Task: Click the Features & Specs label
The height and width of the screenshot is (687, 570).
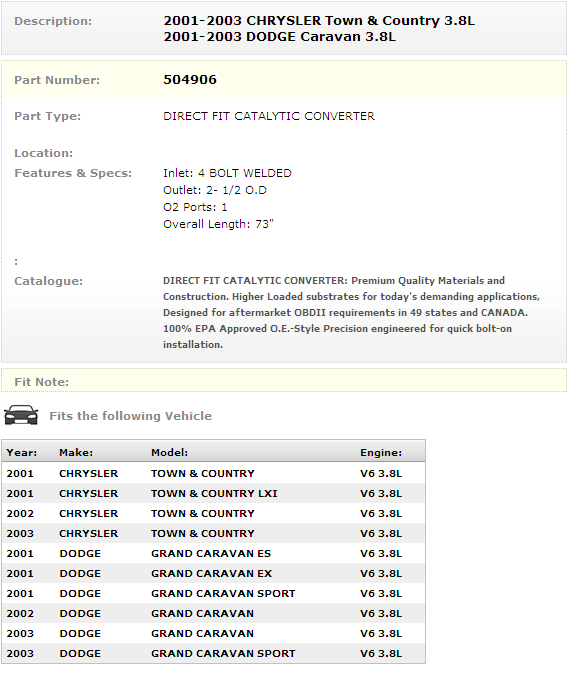Action: (x=73, y=173)
